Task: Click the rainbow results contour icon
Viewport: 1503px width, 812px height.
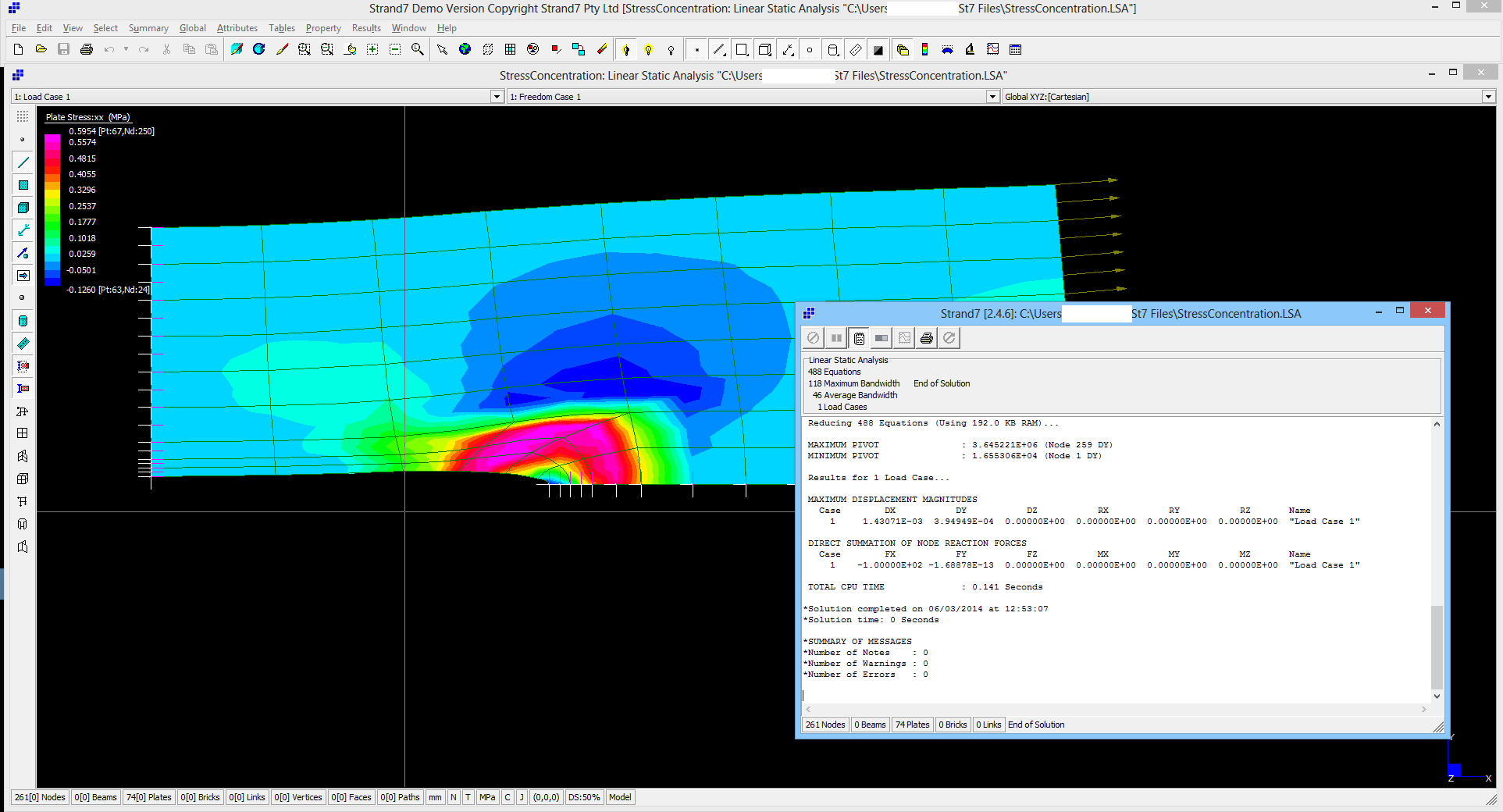Action: coord(924,49)
